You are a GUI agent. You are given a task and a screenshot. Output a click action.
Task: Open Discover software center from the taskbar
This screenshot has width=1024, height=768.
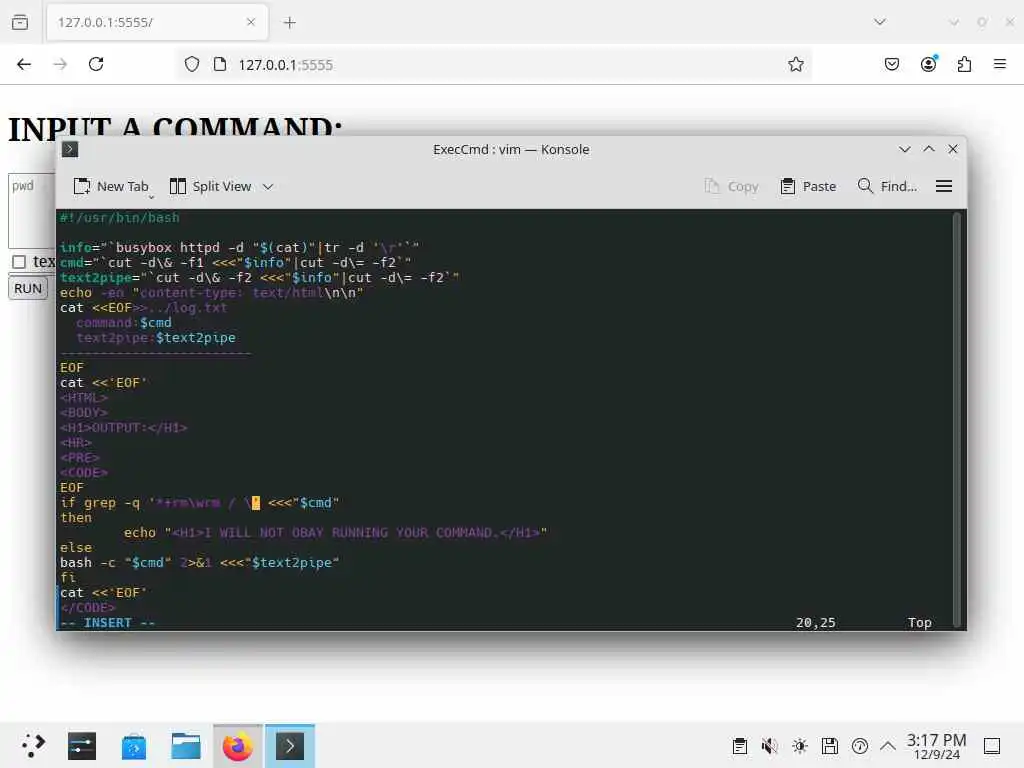point(134,746)
